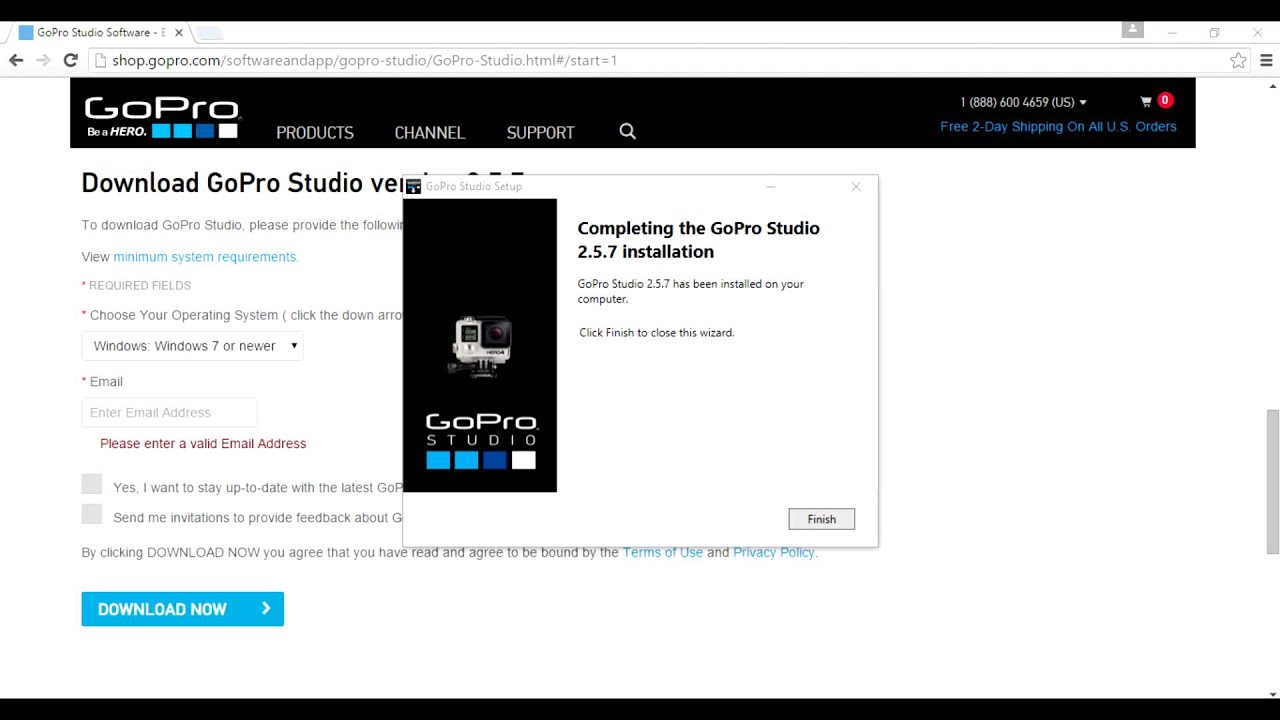
Task: Open minimum system requirements link
Action: pyautogui.click(x=206, y=257)
